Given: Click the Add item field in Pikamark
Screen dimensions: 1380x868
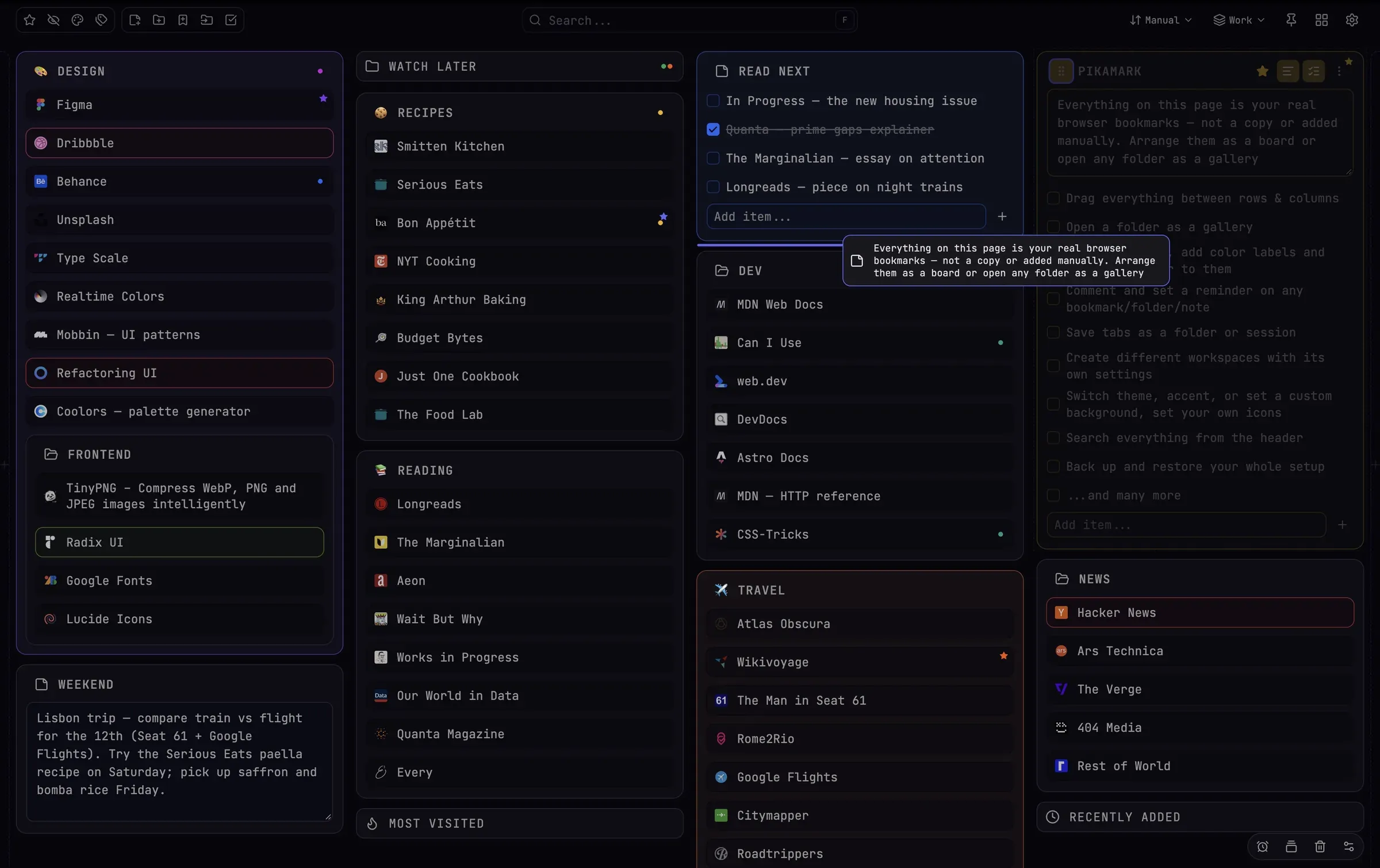Looking at the screenshot, I should 1186,525.
